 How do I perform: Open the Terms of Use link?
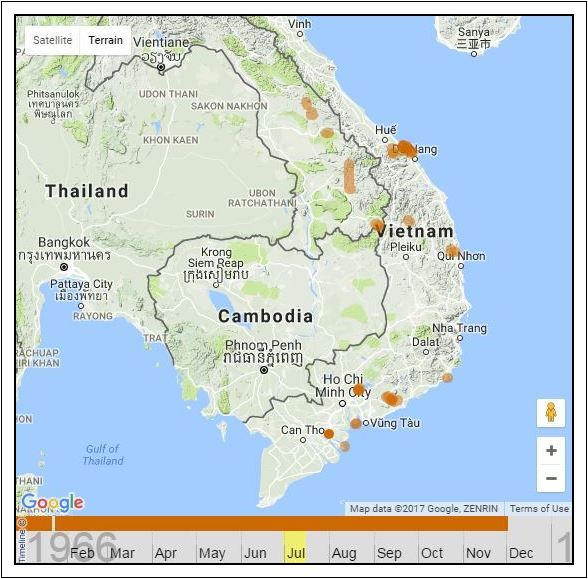539,508
